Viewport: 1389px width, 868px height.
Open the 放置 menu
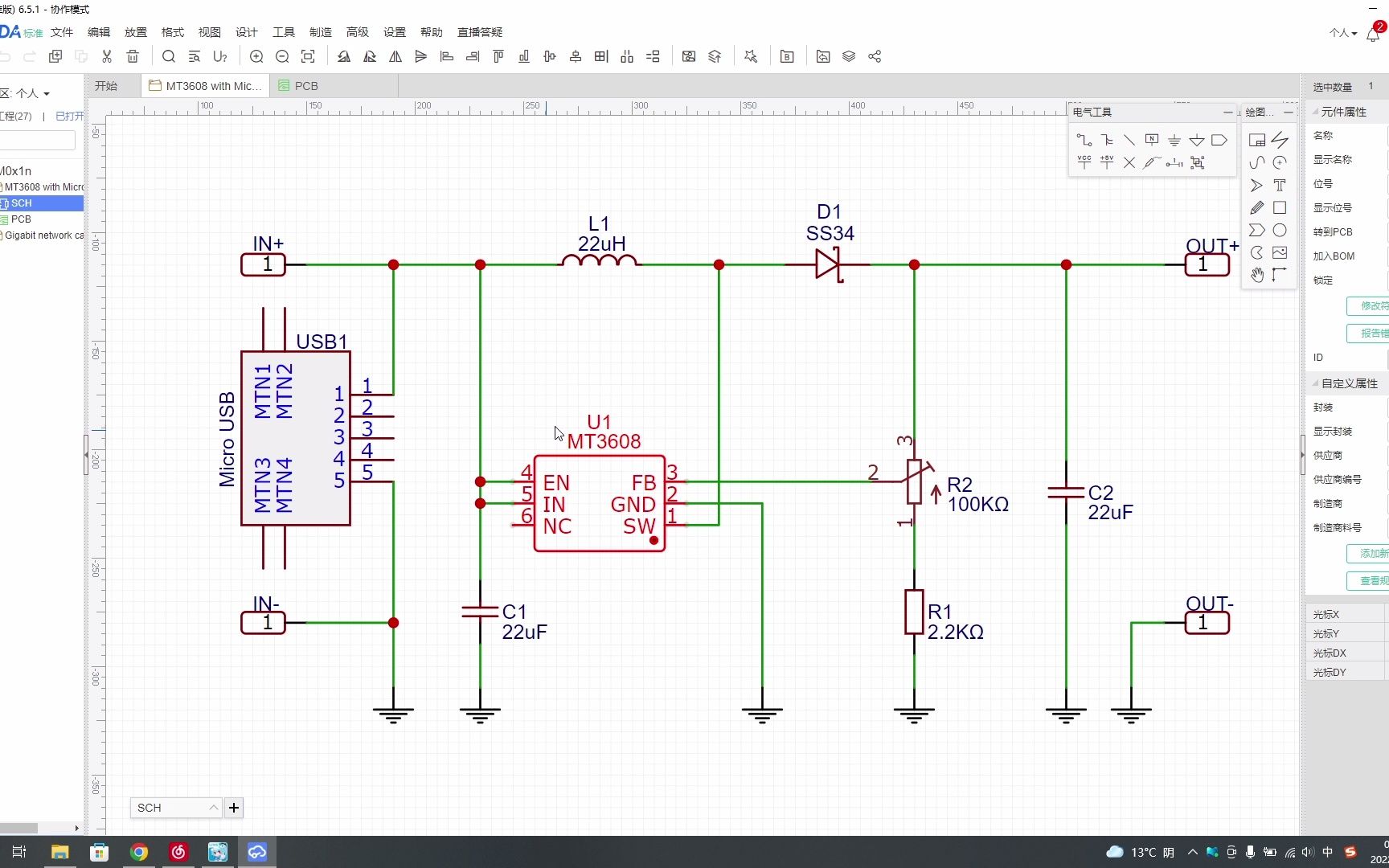click(x=136, y=32)
